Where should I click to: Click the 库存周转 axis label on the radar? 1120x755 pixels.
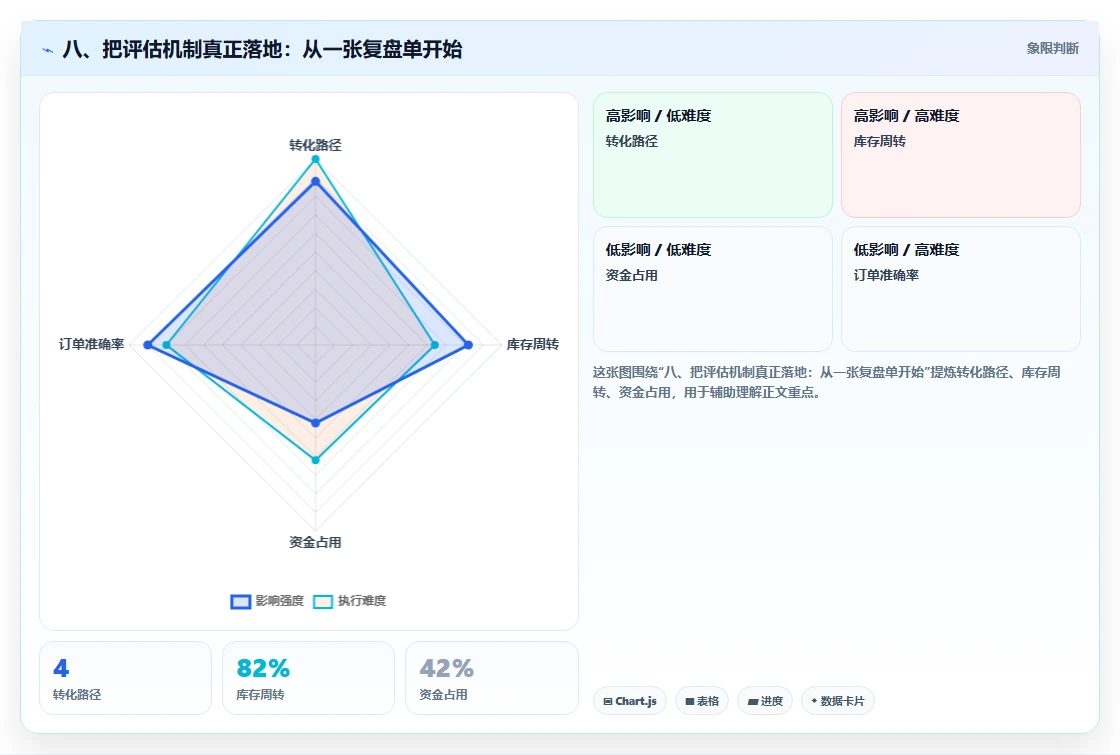532,344
